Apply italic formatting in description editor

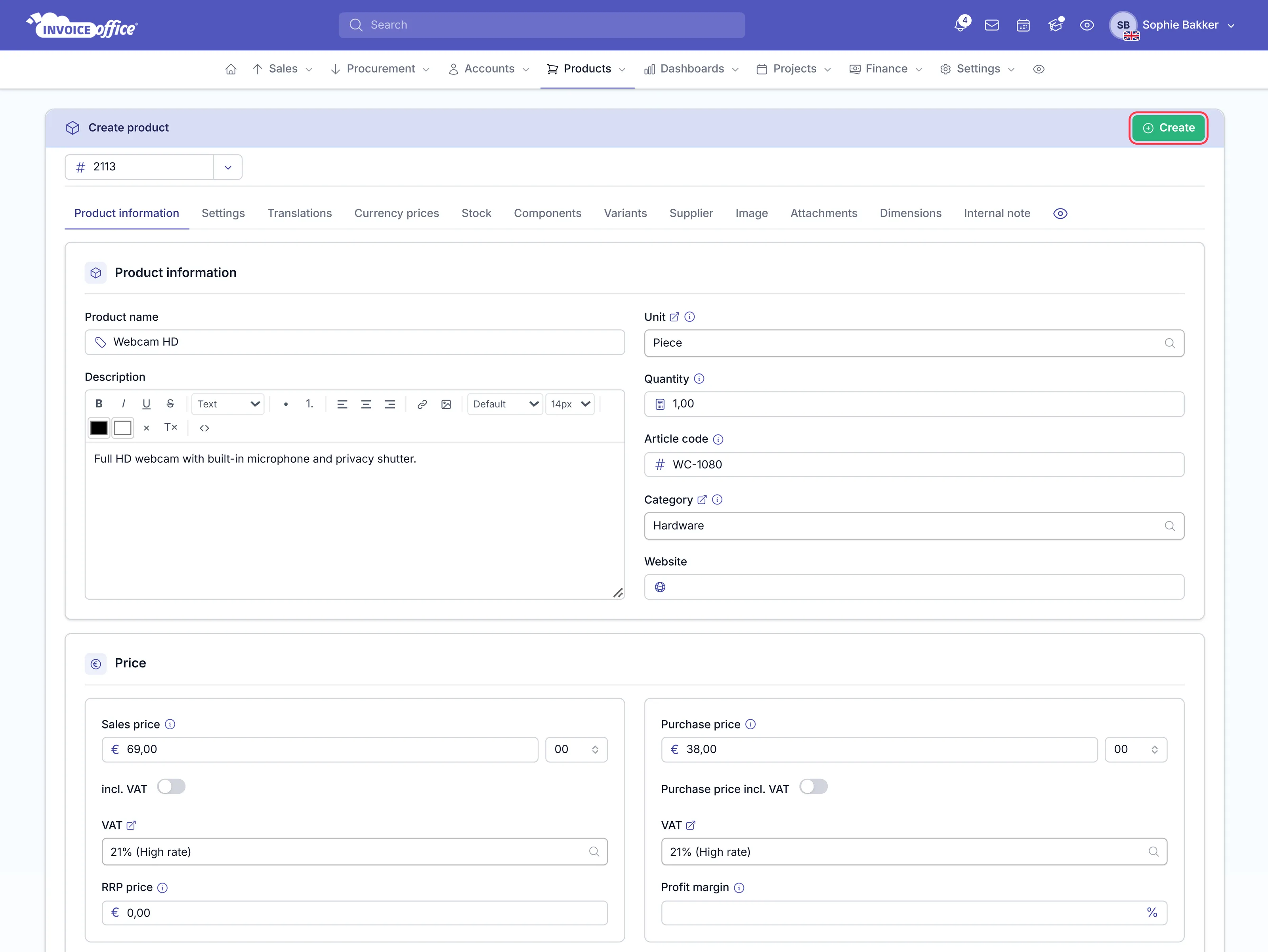tap(123, 404)
